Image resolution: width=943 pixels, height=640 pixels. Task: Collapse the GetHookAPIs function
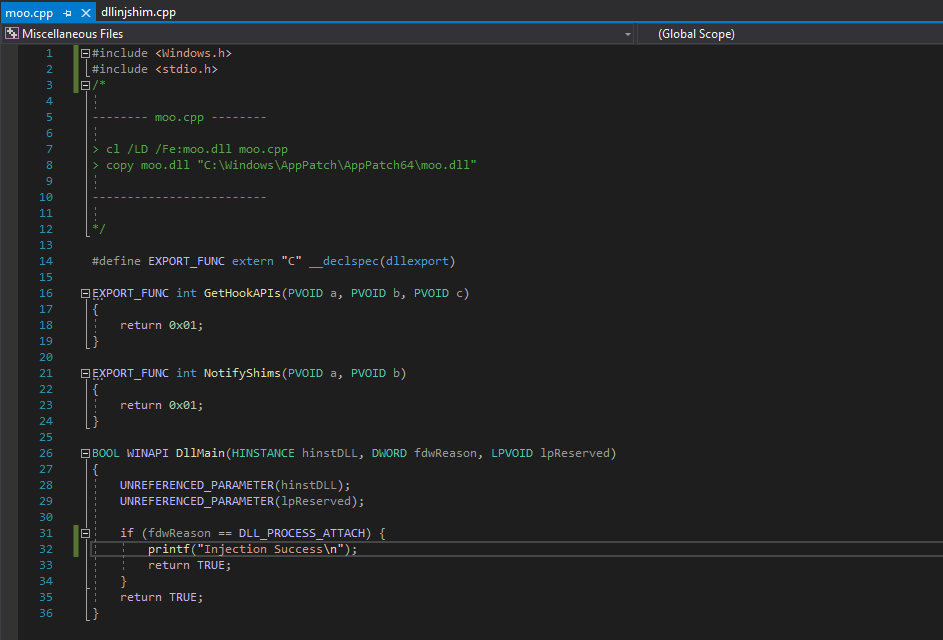tap(85, 293)
